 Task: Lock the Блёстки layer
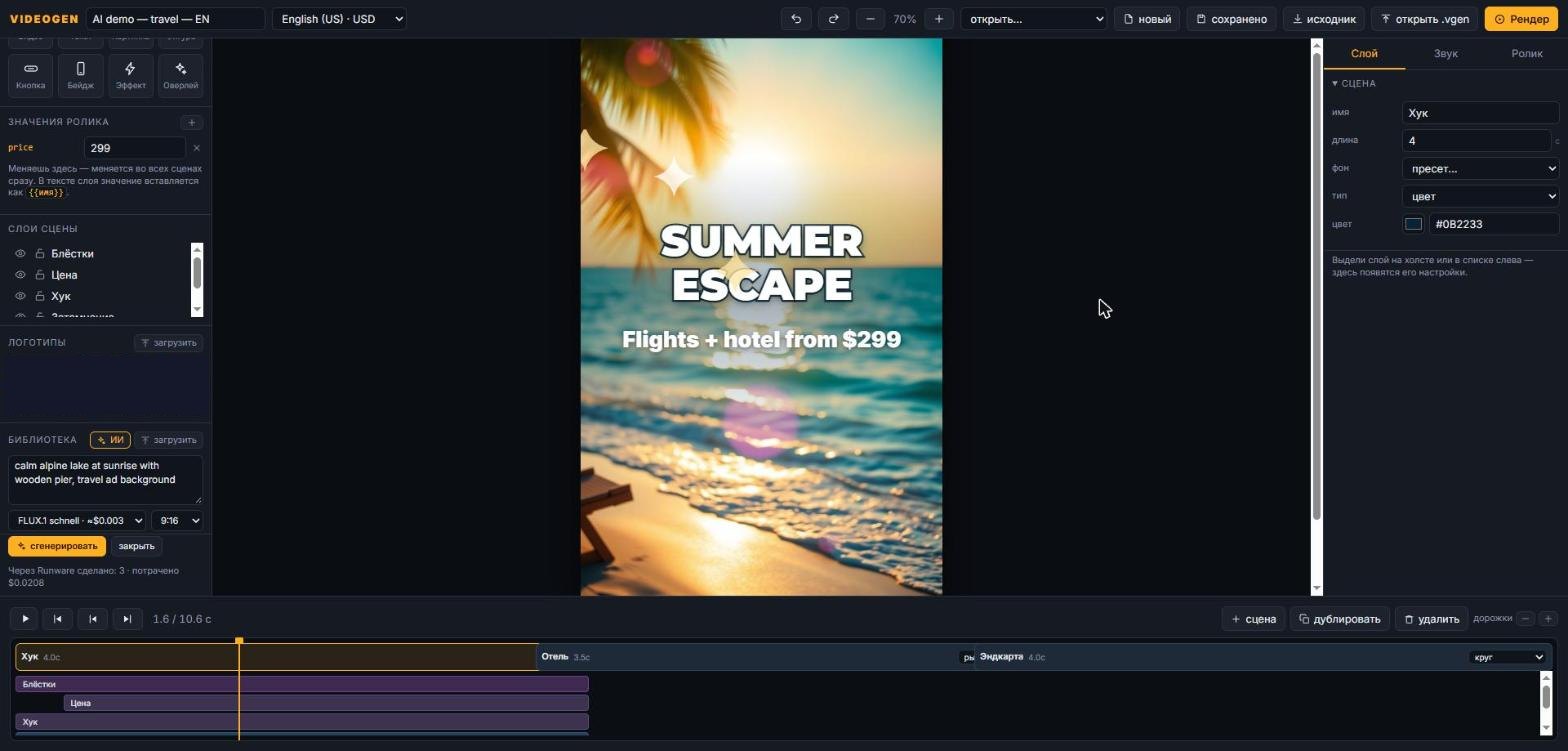coord(40,254)
